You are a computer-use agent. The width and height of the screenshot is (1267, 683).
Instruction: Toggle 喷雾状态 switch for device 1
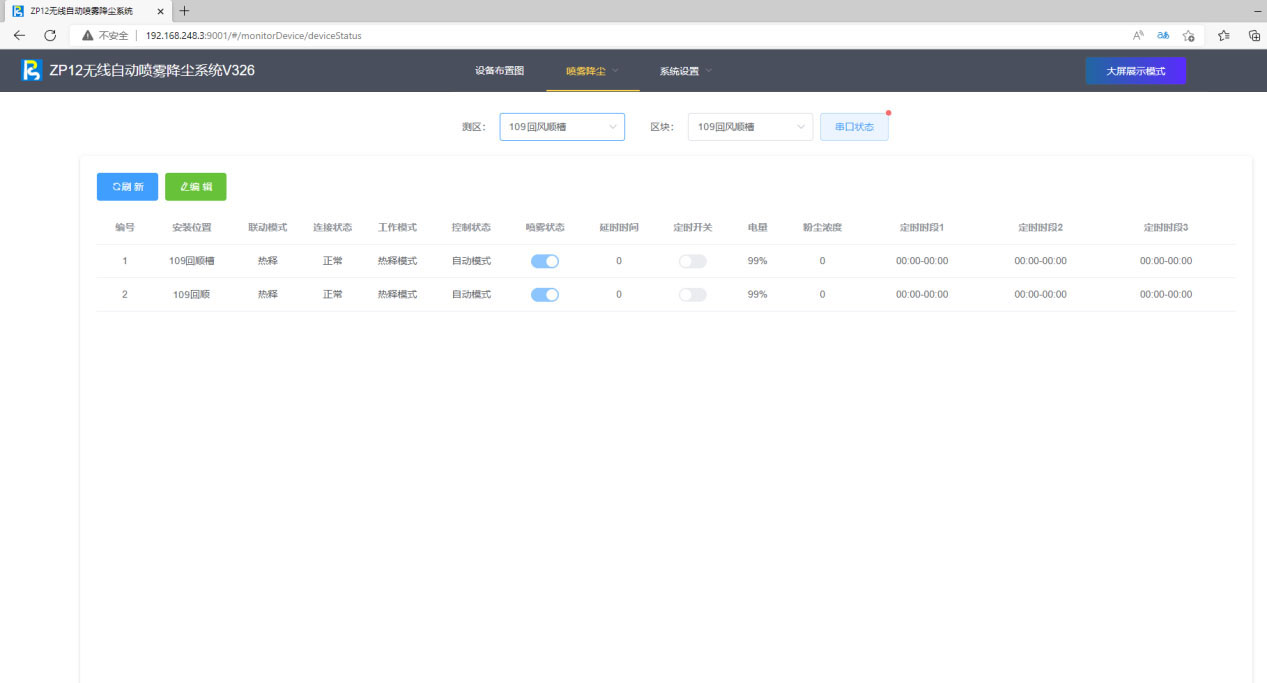coord(545,261)
